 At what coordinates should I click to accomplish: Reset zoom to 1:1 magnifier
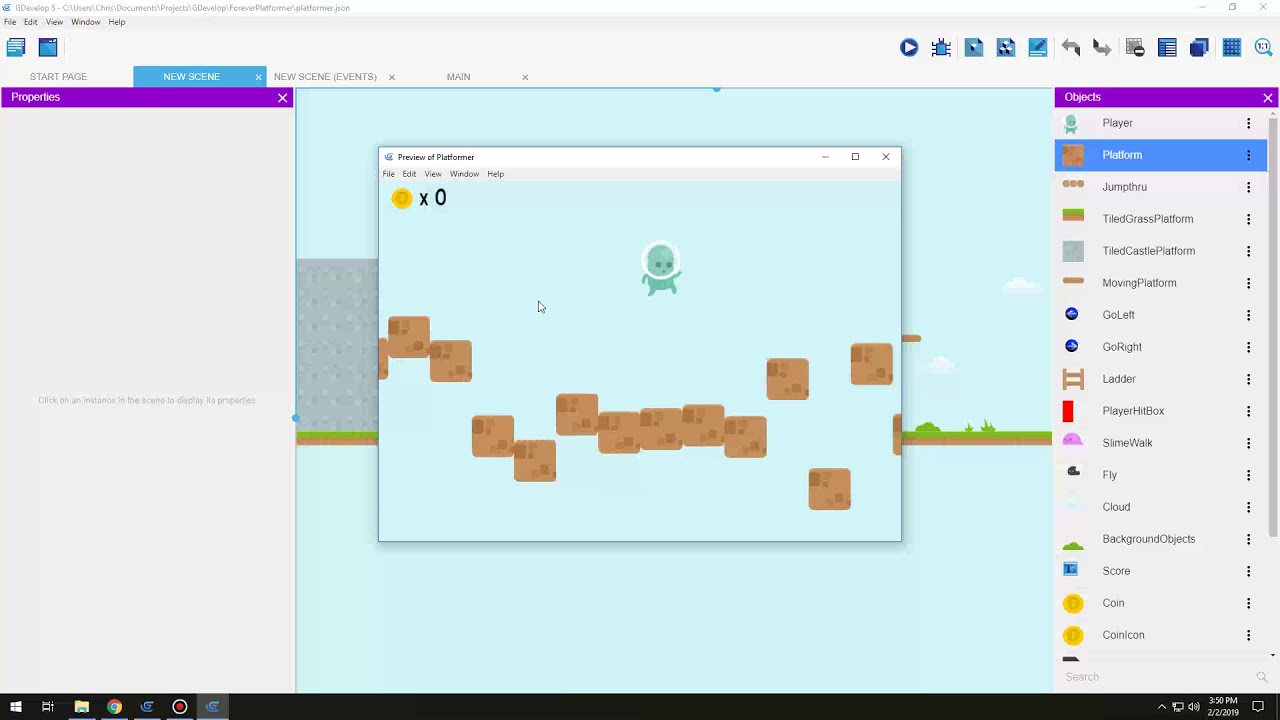point(1263,47)
